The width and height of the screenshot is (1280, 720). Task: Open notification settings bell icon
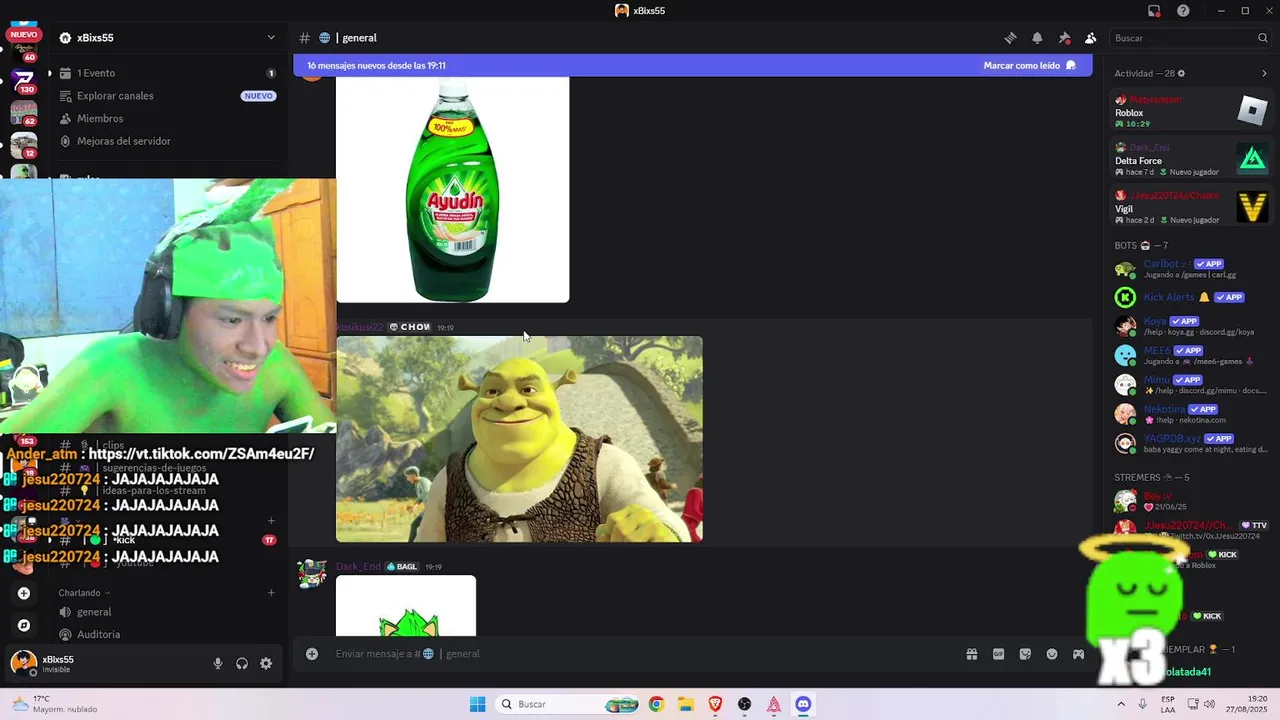(x=1037, y=38)
